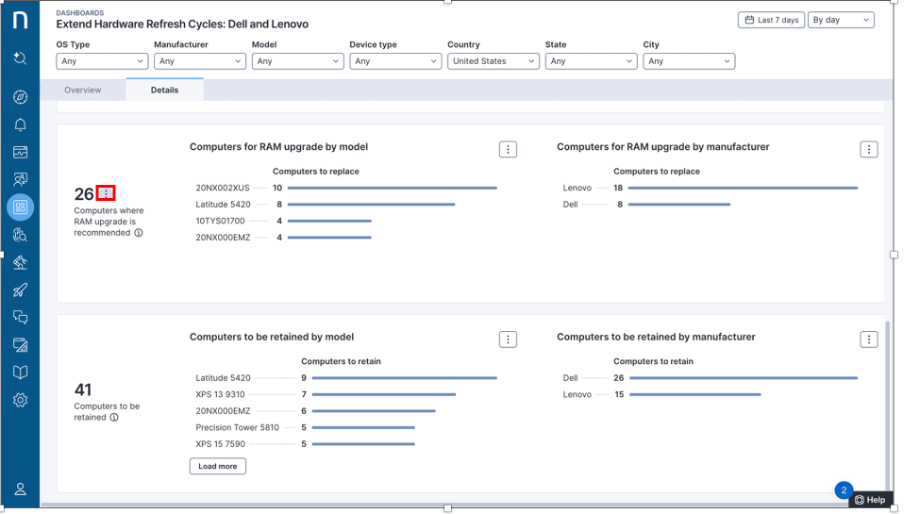Open the compass icon in the sidebar

[x=20, y=97]
